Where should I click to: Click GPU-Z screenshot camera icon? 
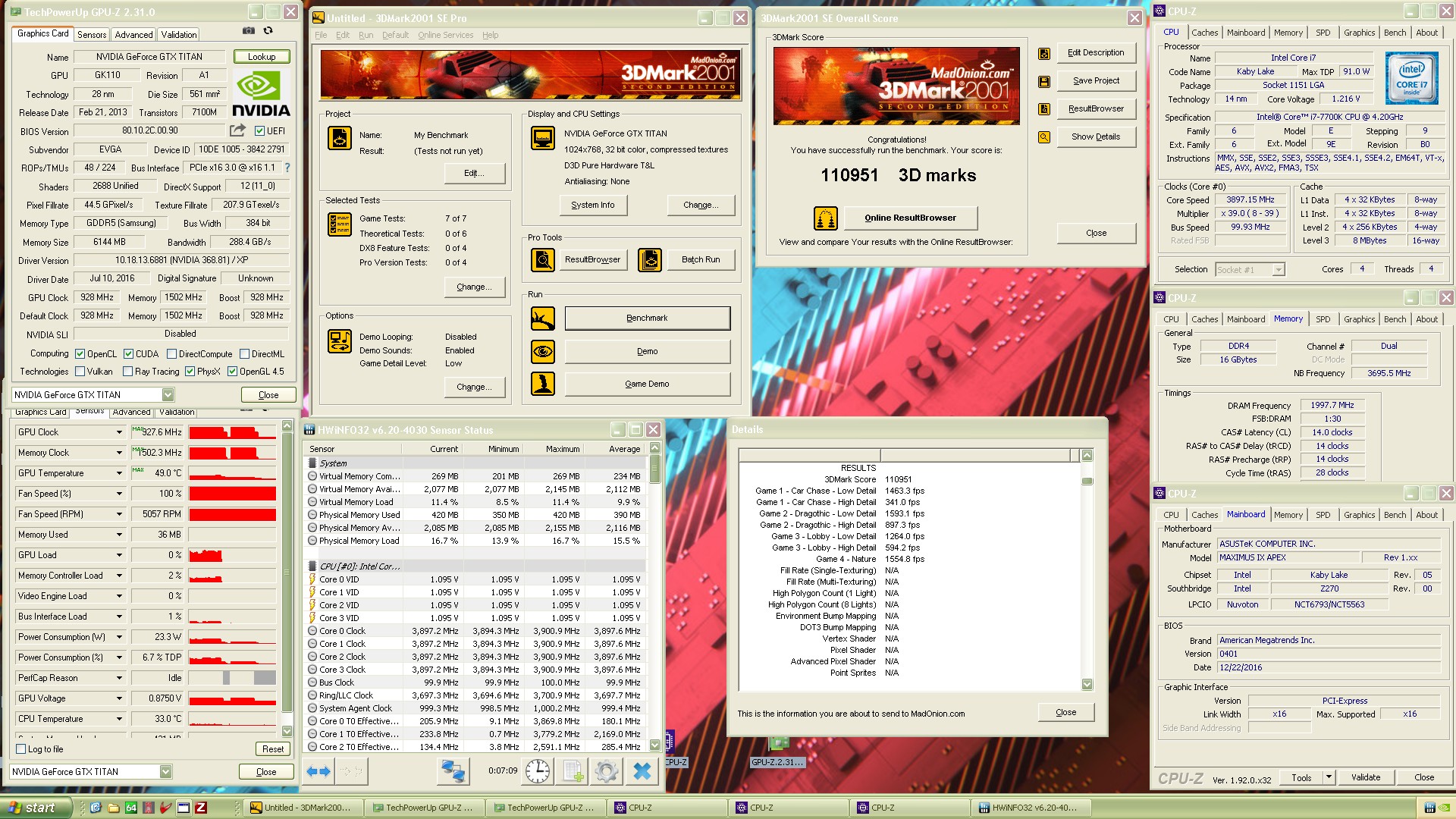coord(248,31)
